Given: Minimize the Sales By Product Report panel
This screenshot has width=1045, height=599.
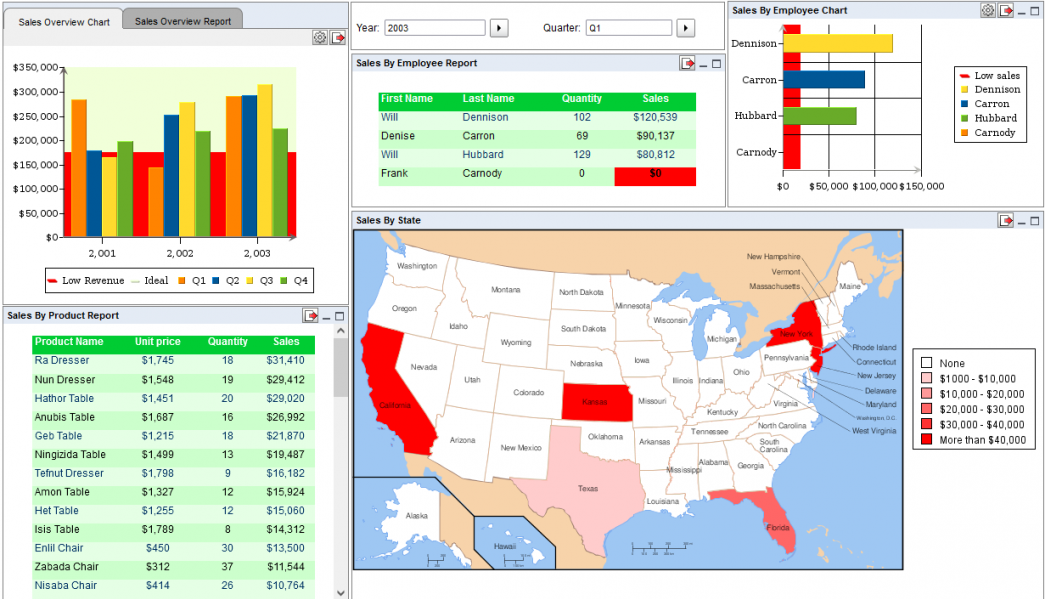Looking at the screenshot, I should tap(326, 316).
